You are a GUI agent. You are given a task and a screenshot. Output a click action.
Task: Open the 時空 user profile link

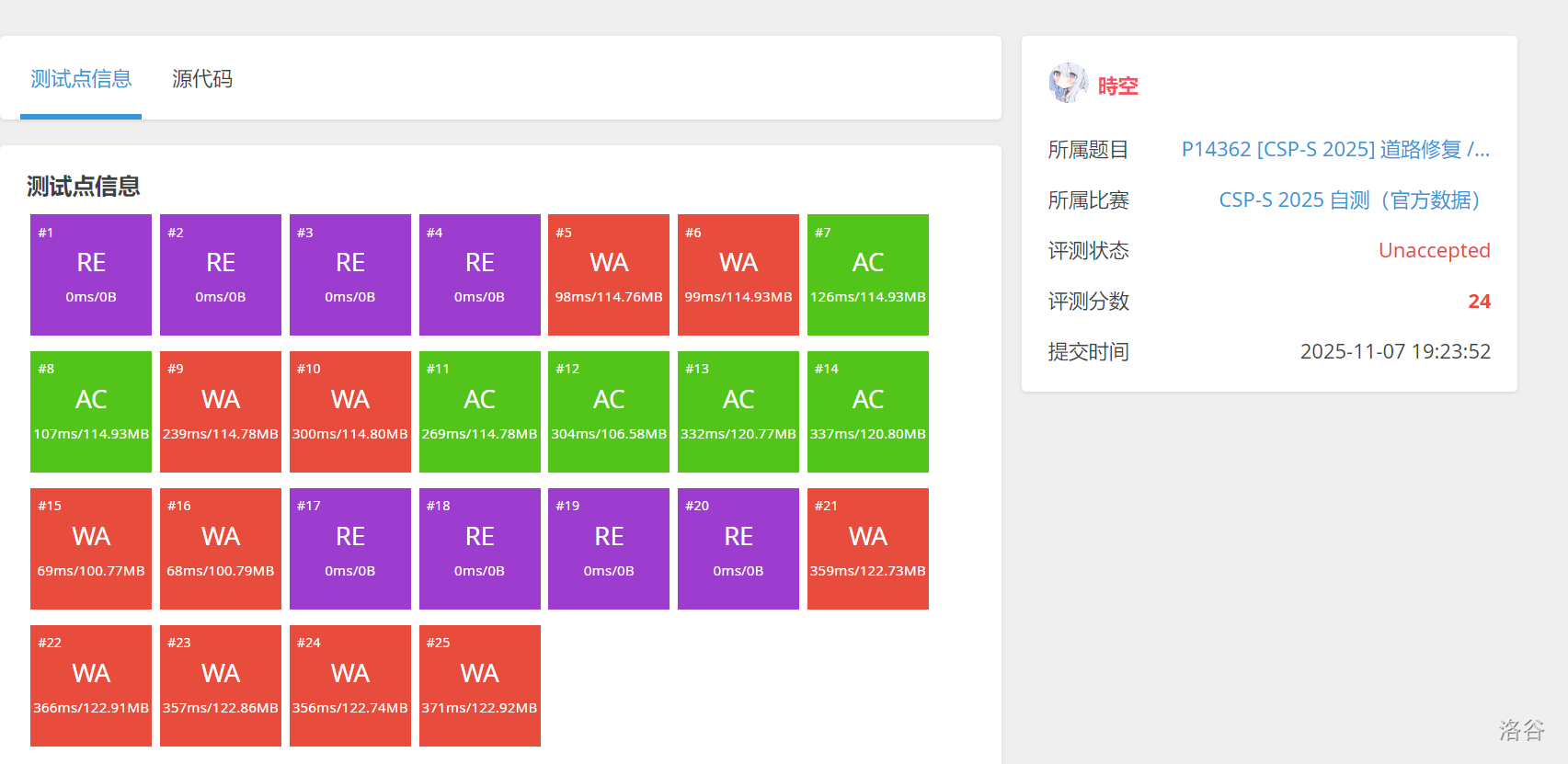[x=1117, y=86]
